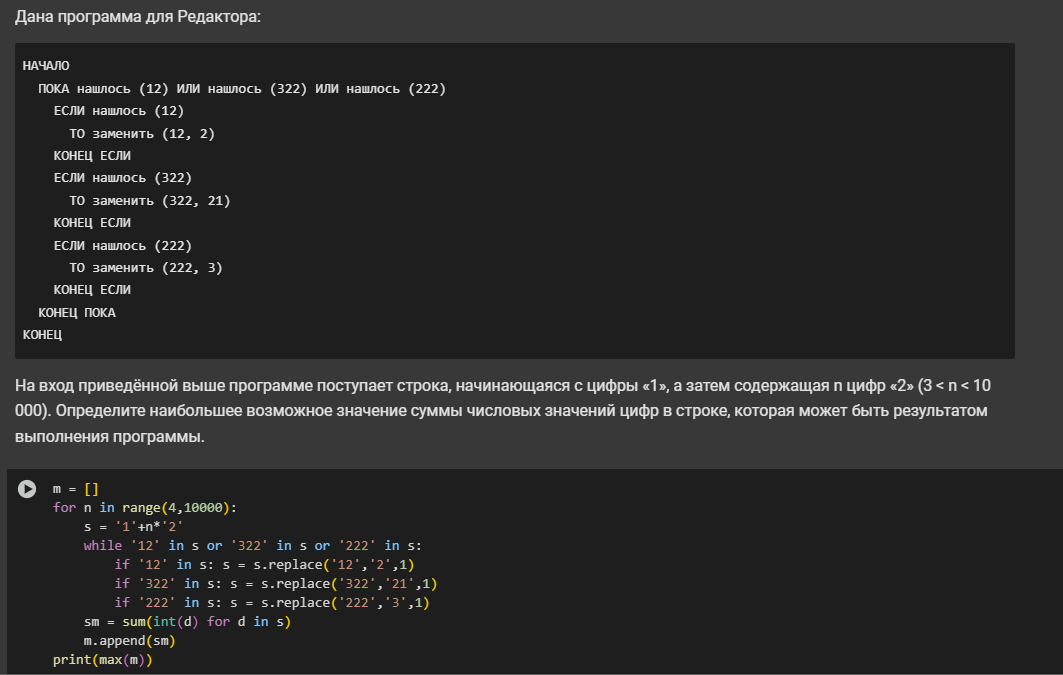Click the 'НАЧАЛО' line in the pseudocode
1063x675 pixels.
46,66
